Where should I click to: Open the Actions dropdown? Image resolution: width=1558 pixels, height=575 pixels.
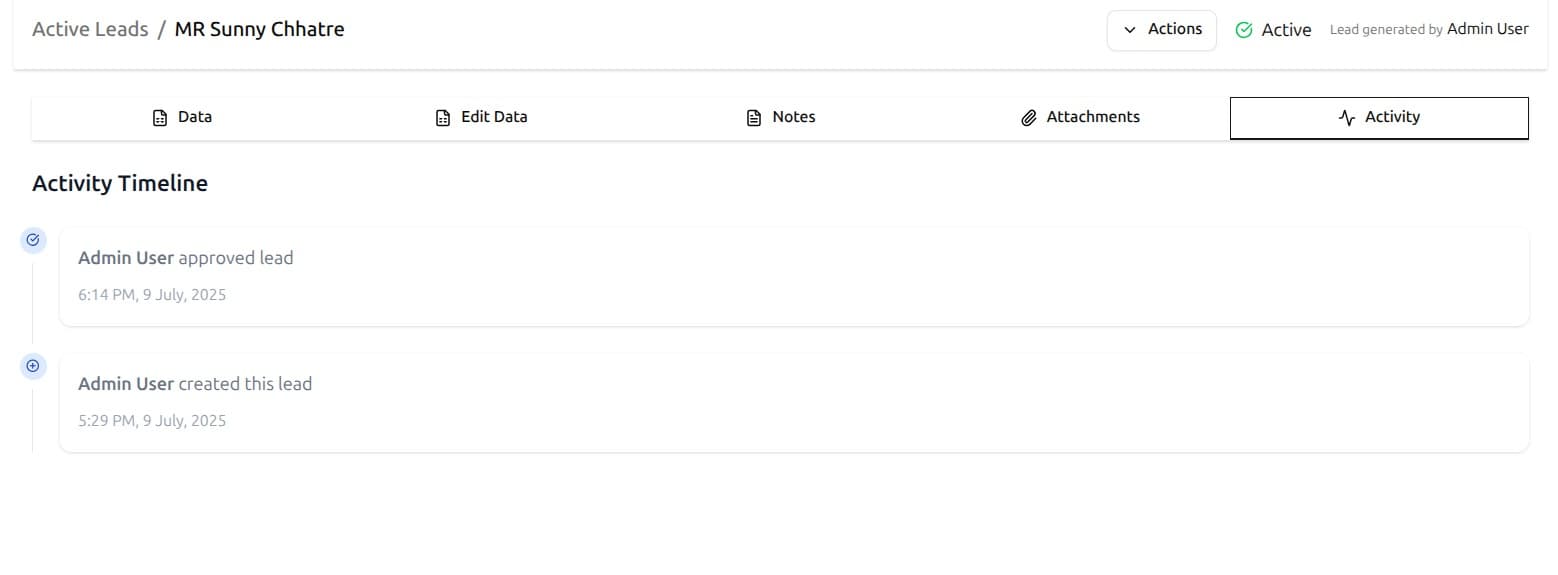point(1162,30)
